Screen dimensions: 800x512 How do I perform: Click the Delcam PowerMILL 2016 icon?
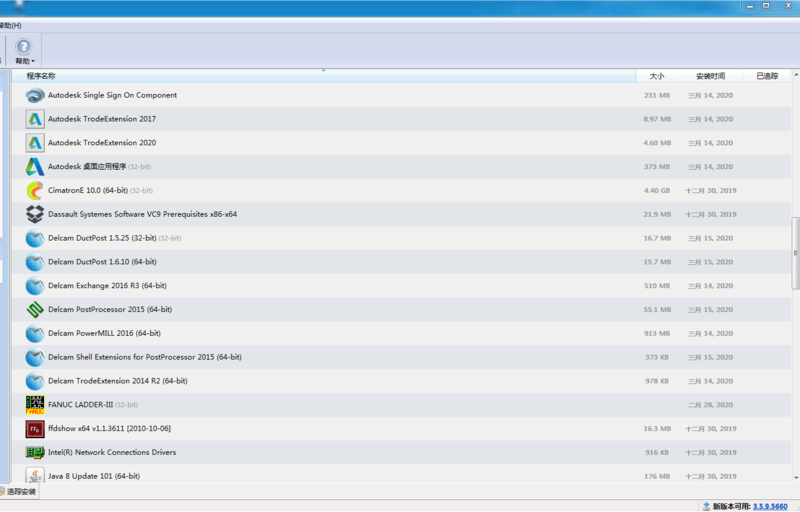click(35, 334)
